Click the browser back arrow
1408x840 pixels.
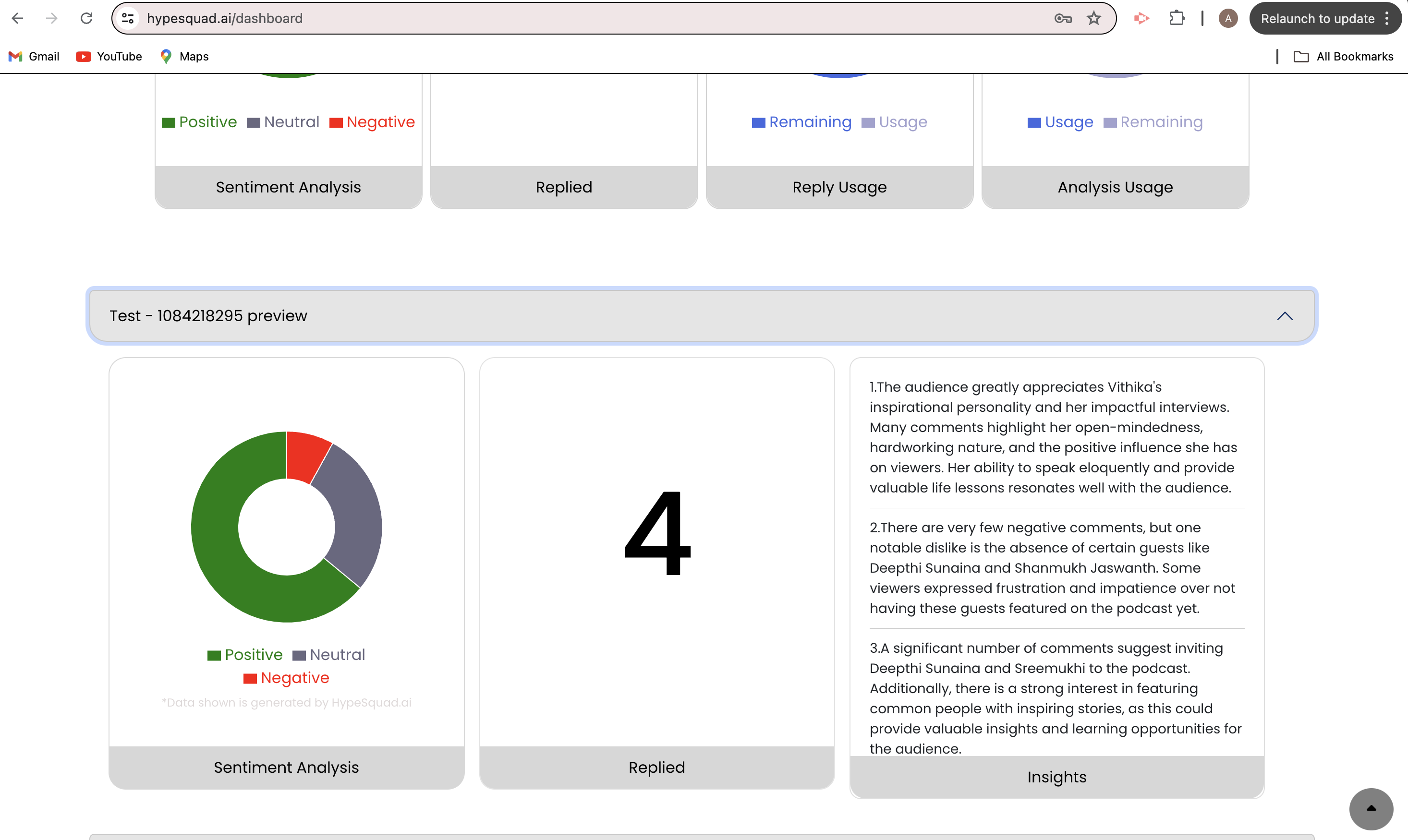(18, 19)
